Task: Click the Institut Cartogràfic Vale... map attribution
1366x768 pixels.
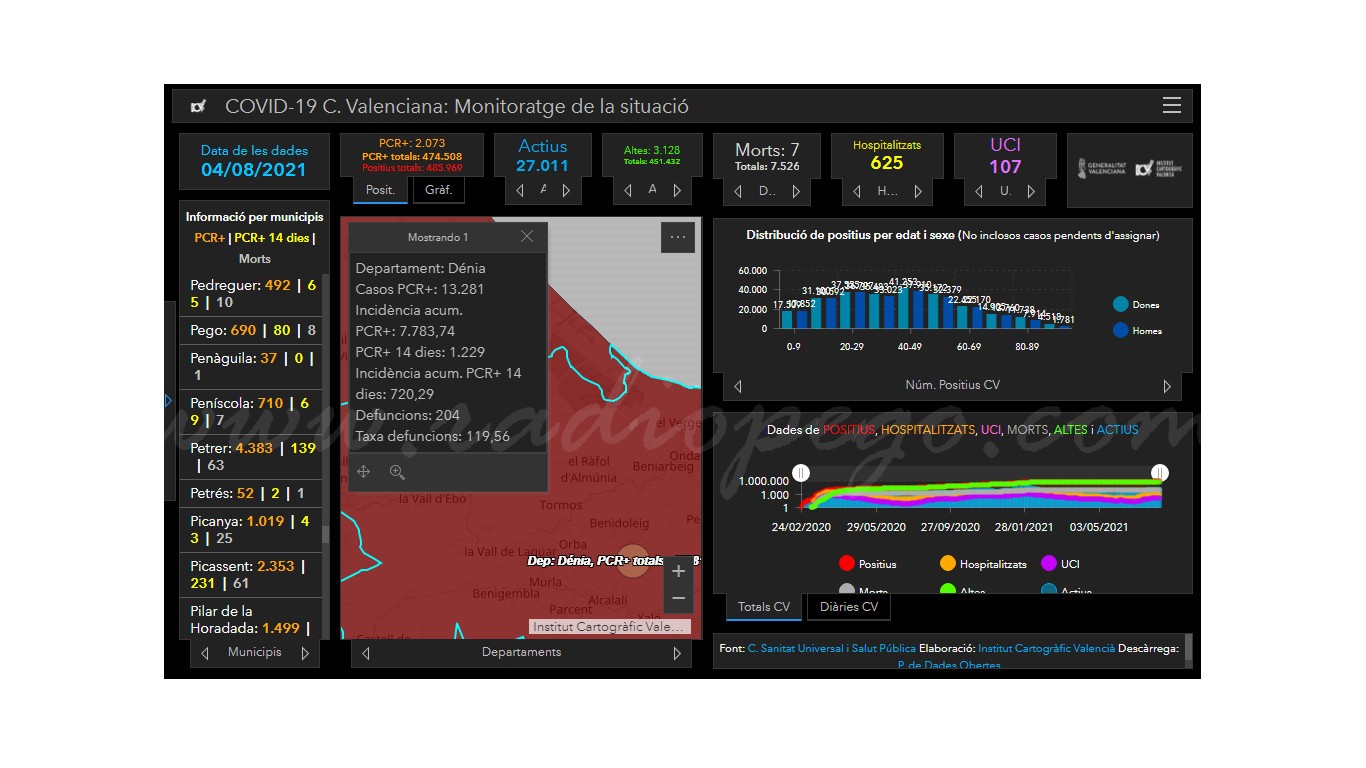Action: point(609,627)
